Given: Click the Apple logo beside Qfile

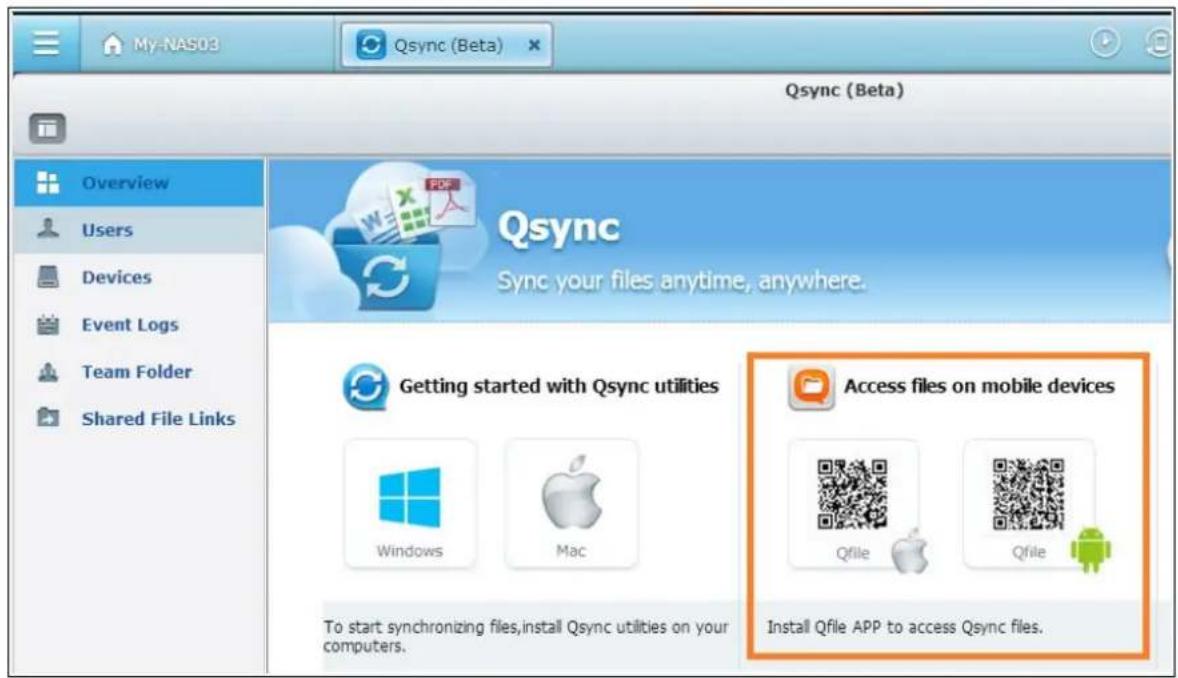Looking at the screenshot, I should point(911,551).
